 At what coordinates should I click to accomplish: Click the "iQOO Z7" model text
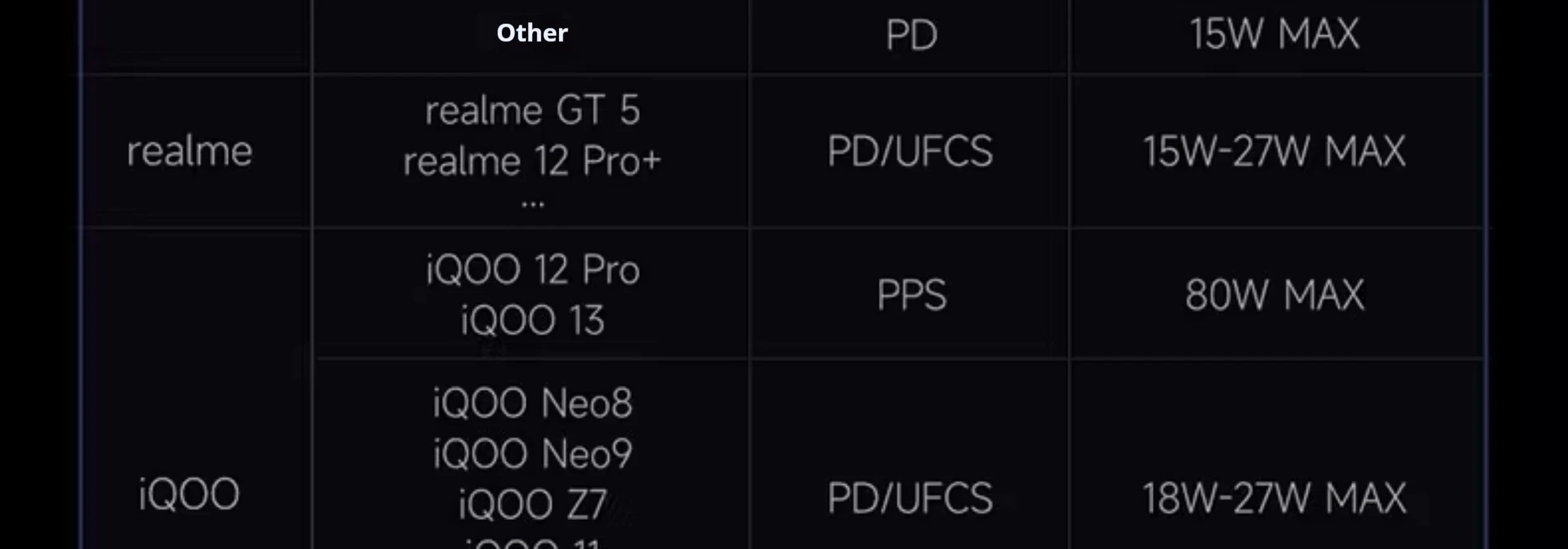[x=532, y=504]
